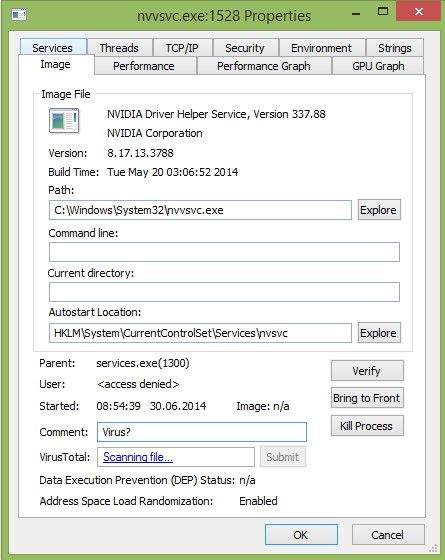The height and width of the screenshot is (560, 445).
Task: Click Explore next to the Path field
Action: [x=379, y=210]
